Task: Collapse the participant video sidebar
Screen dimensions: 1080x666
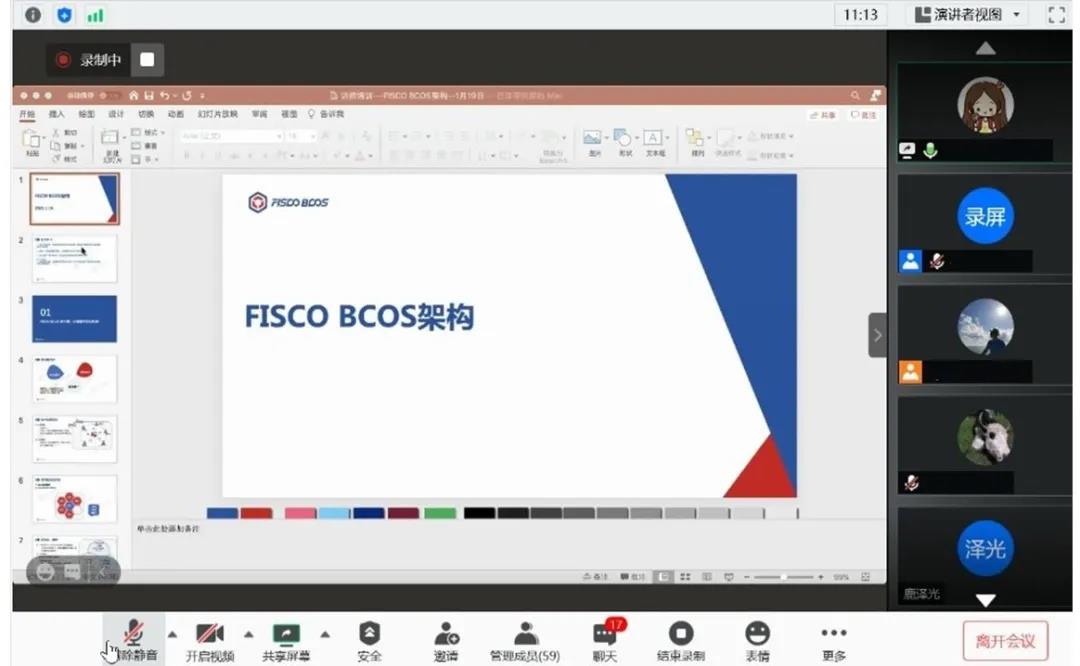Action: [x=877, y=335]
